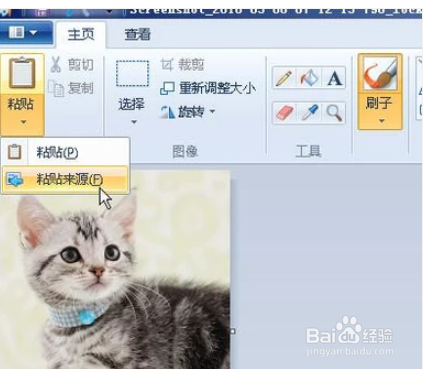The width and height of the screenshot is (423, 369).
Task: Select the Pencil tool
Action: (283, 78)
